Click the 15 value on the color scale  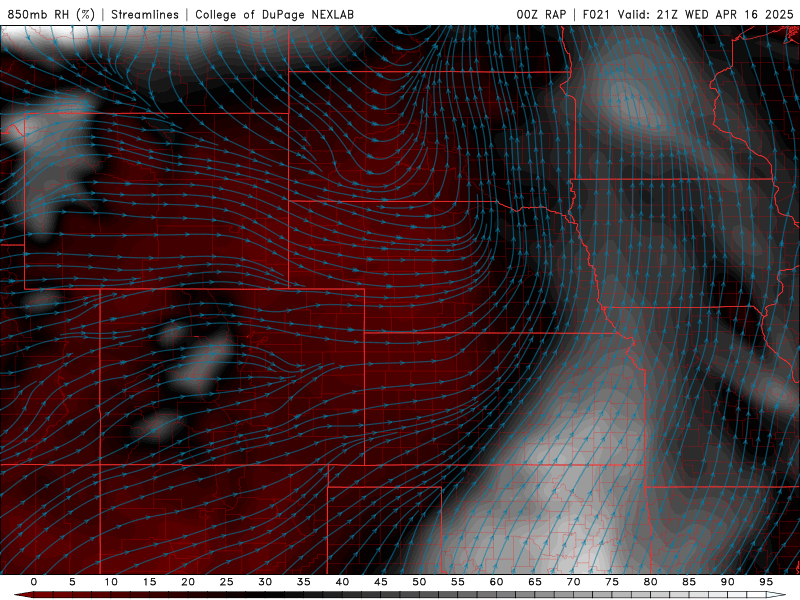click(x=149, y=582)
